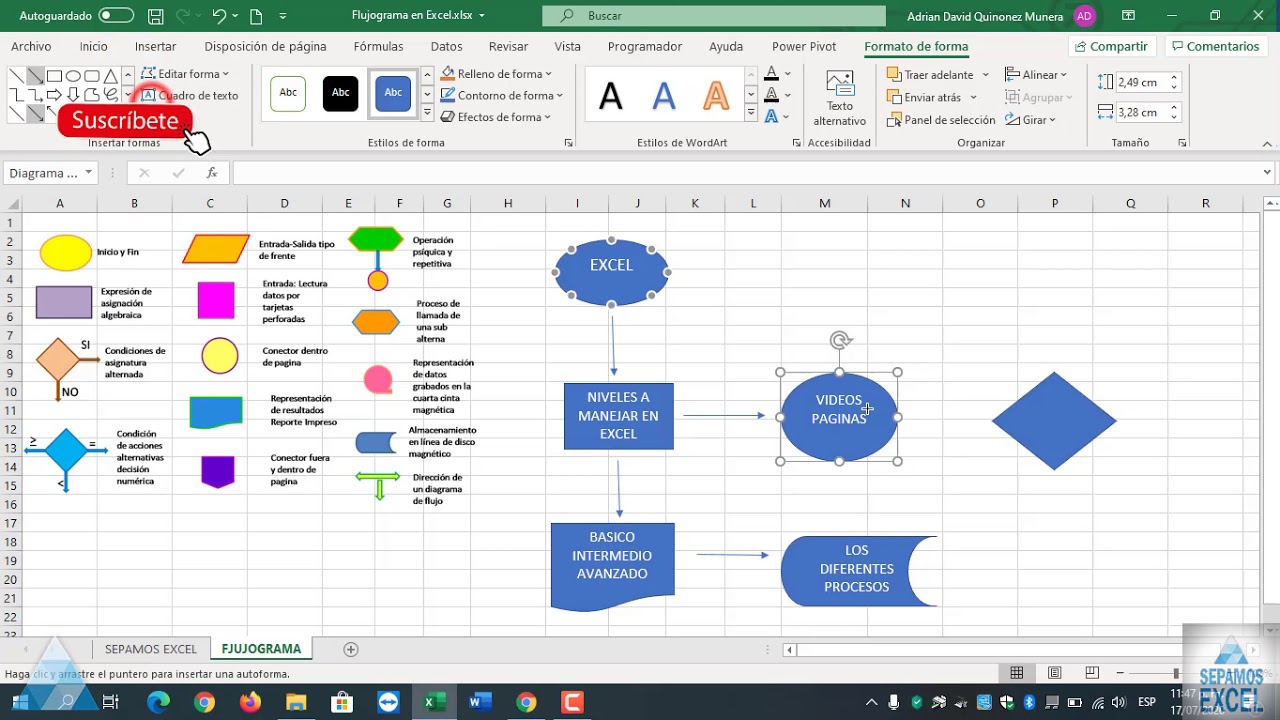Select the down arrow shape in the gallery

click(73, 94)
